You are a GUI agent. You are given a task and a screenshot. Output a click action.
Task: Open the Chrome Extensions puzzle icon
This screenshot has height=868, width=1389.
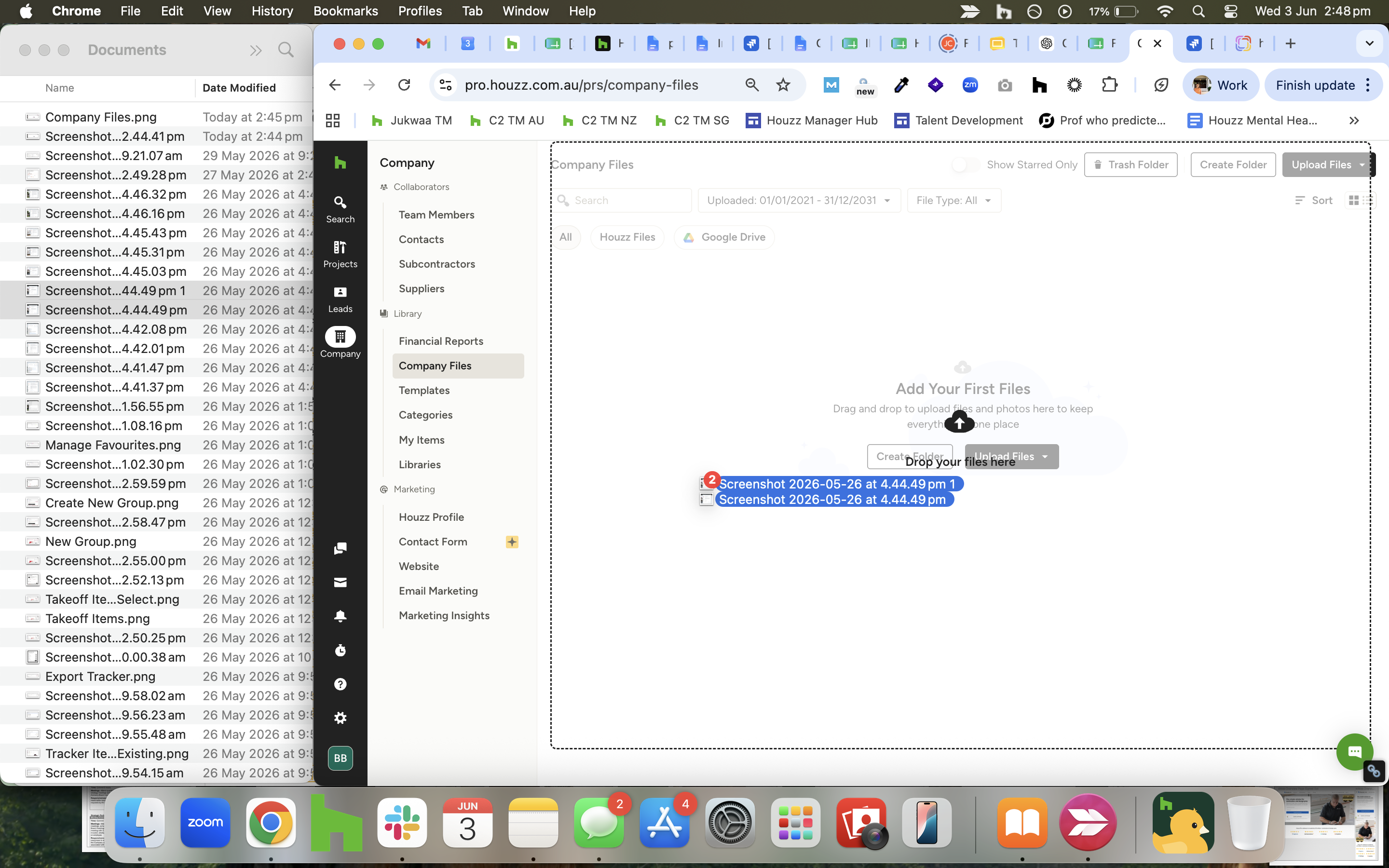pos(1109,85)
